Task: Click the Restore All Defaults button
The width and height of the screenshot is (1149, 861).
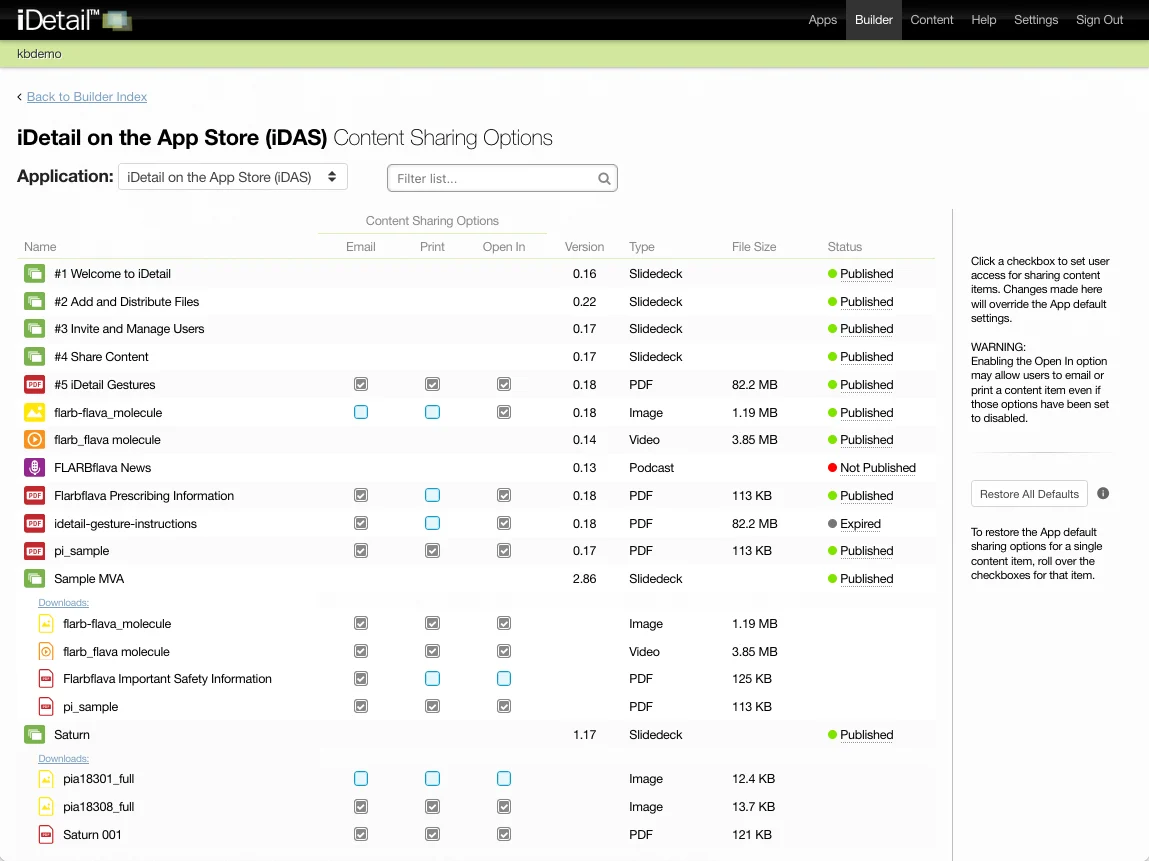Action: click(x=1029, y=494)
